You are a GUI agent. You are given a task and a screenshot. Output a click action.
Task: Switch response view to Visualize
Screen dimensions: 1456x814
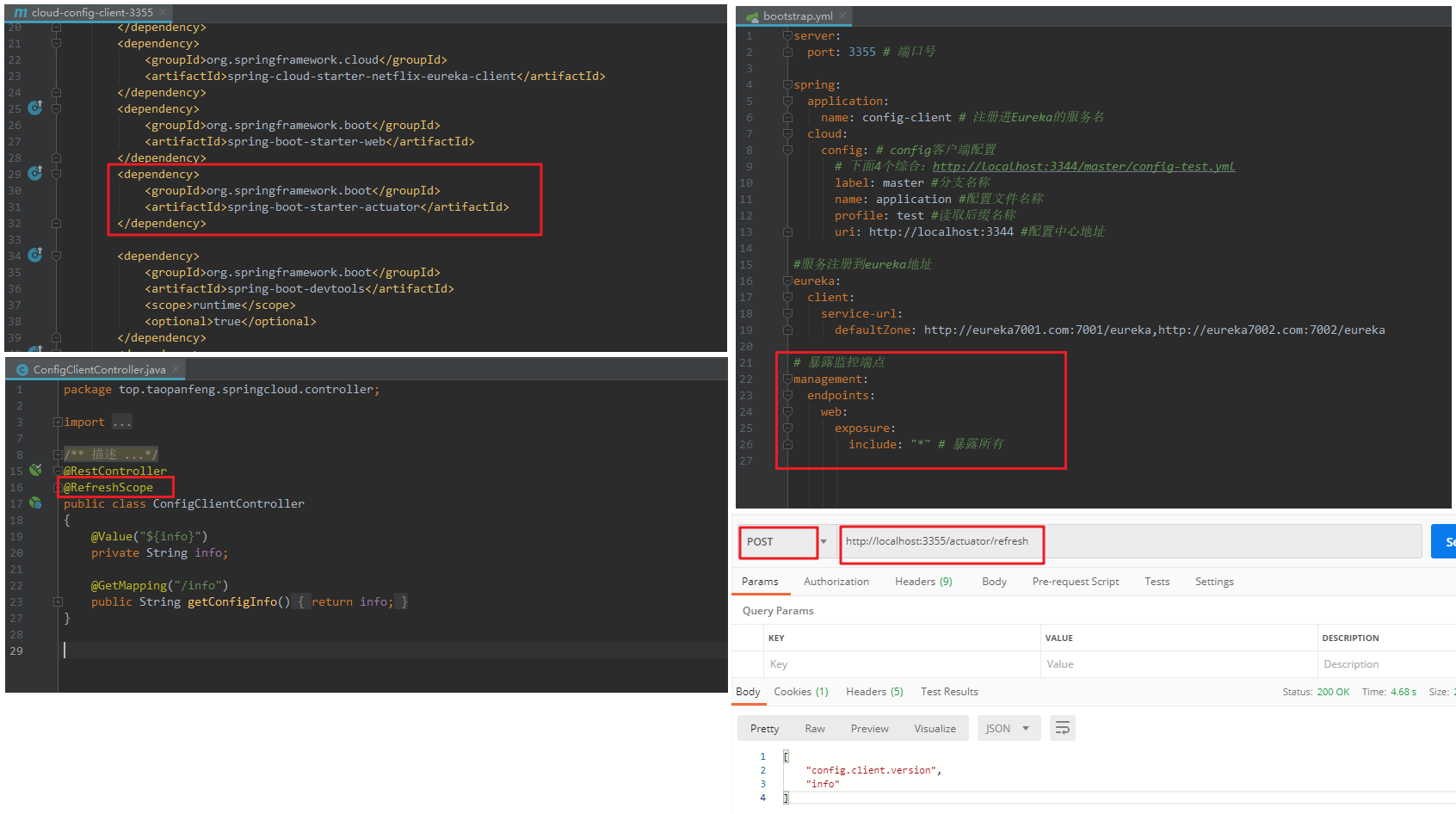935,728
